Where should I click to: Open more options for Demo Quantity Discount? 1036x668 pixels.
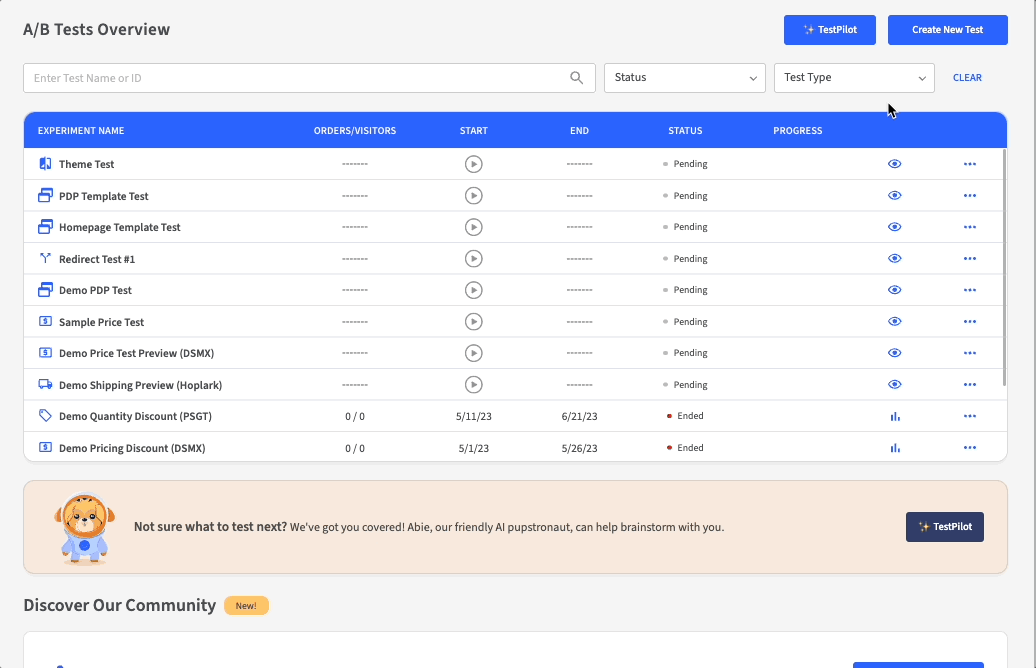[x=969, y=416]
